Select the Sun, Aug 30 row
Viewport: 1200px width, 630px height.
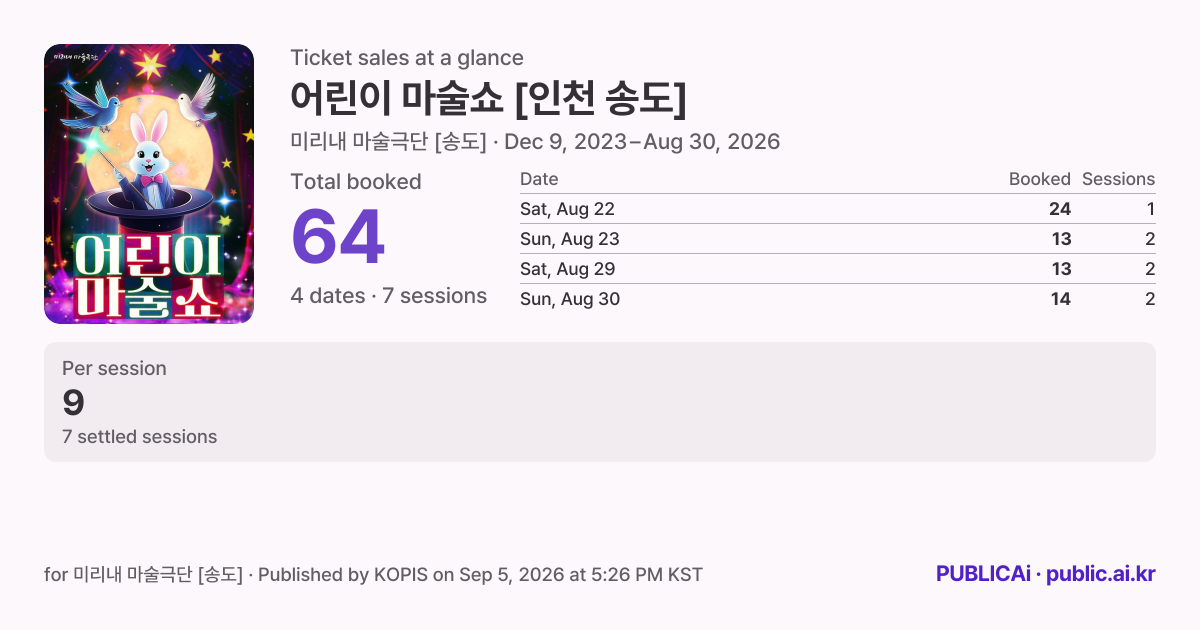[x=837, y=299]
